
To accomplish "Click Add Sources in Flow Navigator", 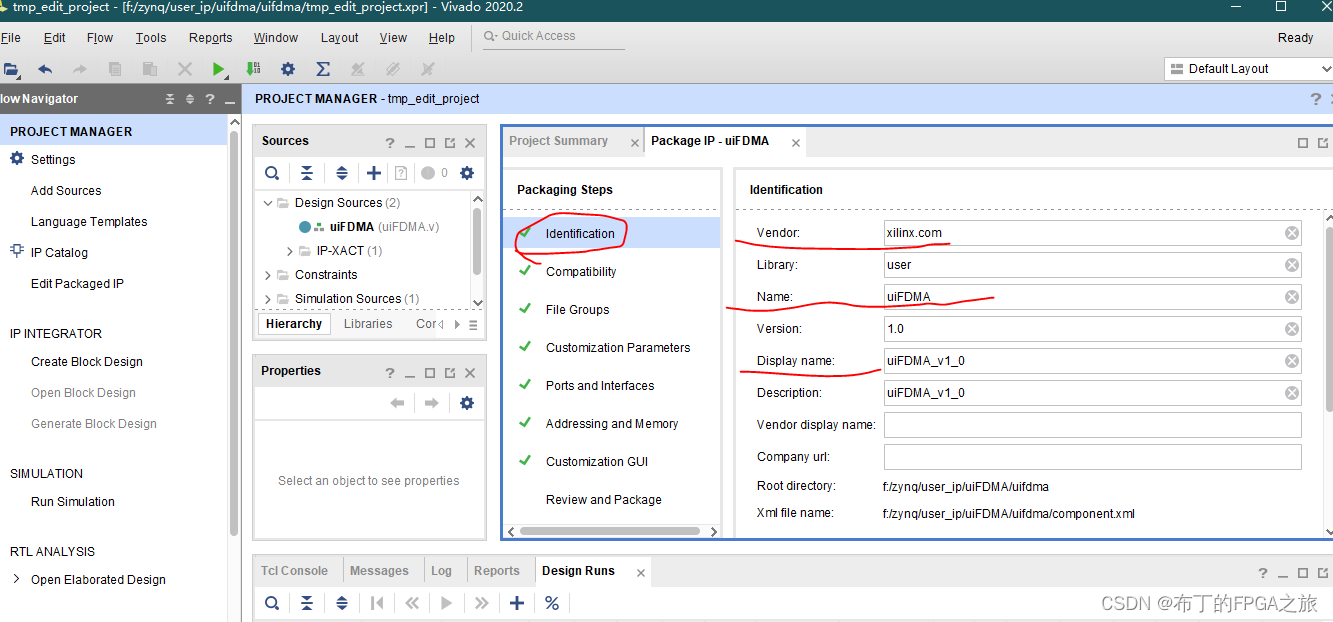I will (x=66, y=191).
